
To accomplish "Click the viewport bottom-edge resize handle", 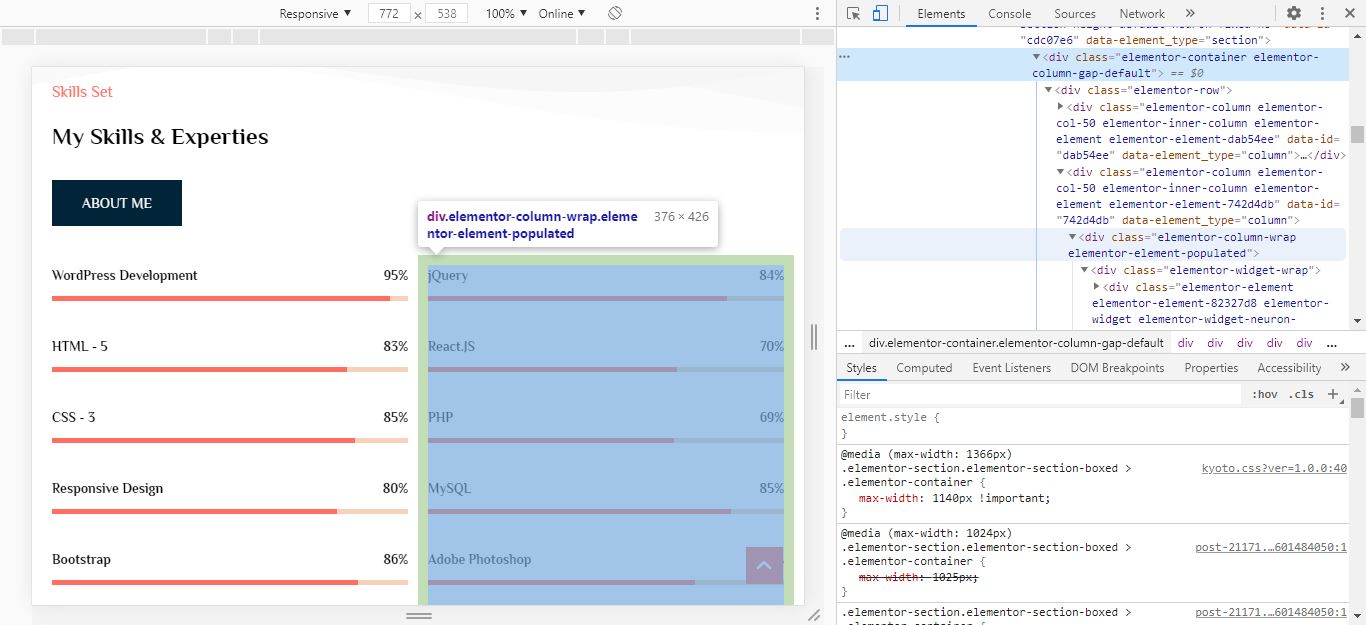I will click(418, 615).
